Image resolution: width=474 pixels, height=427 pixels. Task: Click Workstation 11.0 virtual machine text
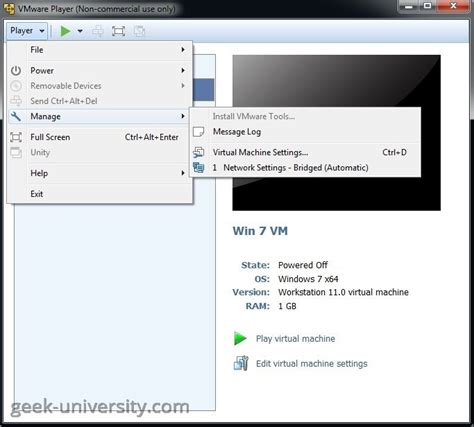(343, 292)
